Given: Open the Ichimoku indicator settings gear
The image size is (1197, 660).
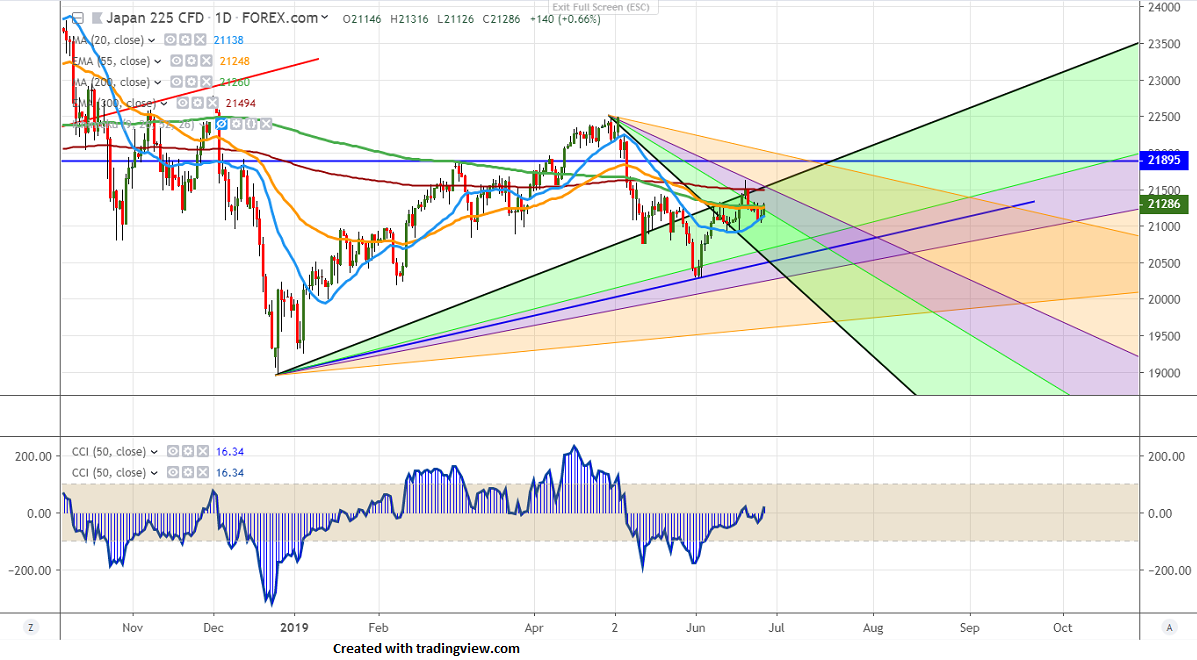Looking at the screenshot, I should click(x=236, y=124).
